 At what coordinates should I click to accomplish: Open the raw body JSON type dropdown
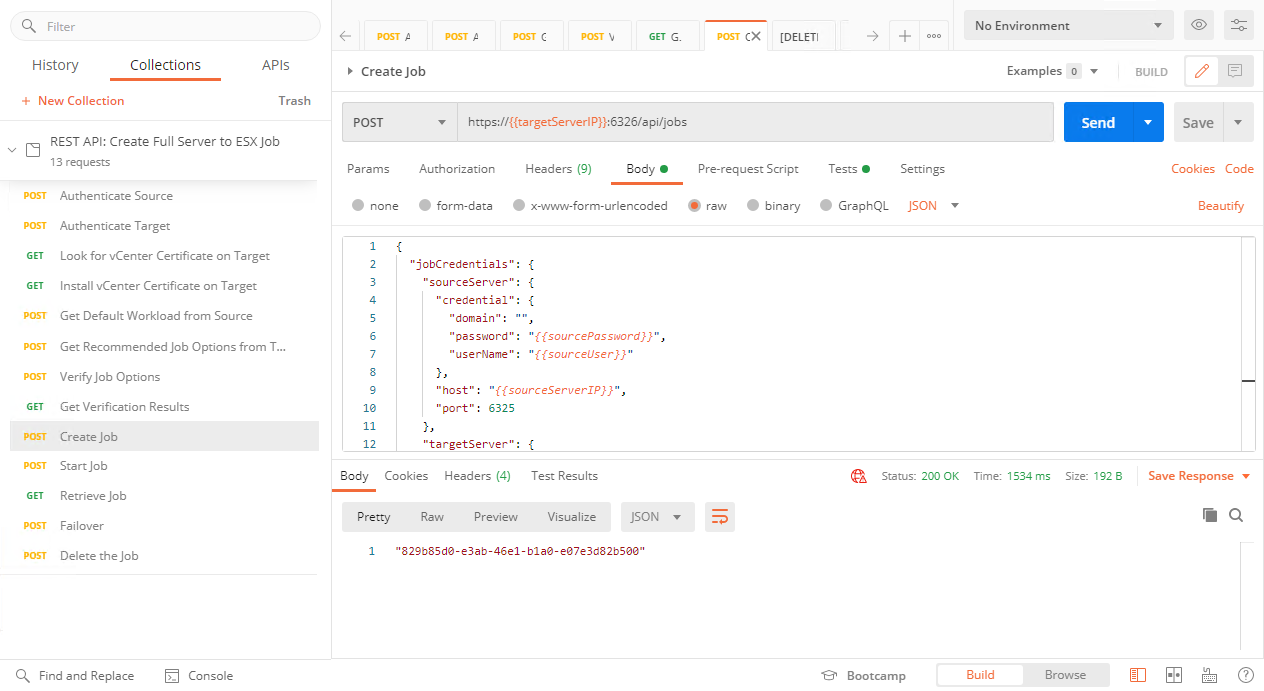coord(933,206)
